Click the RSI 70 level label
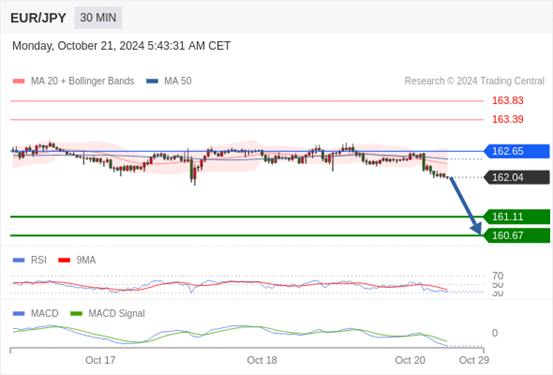553x375 pixels. click(498, 276)
